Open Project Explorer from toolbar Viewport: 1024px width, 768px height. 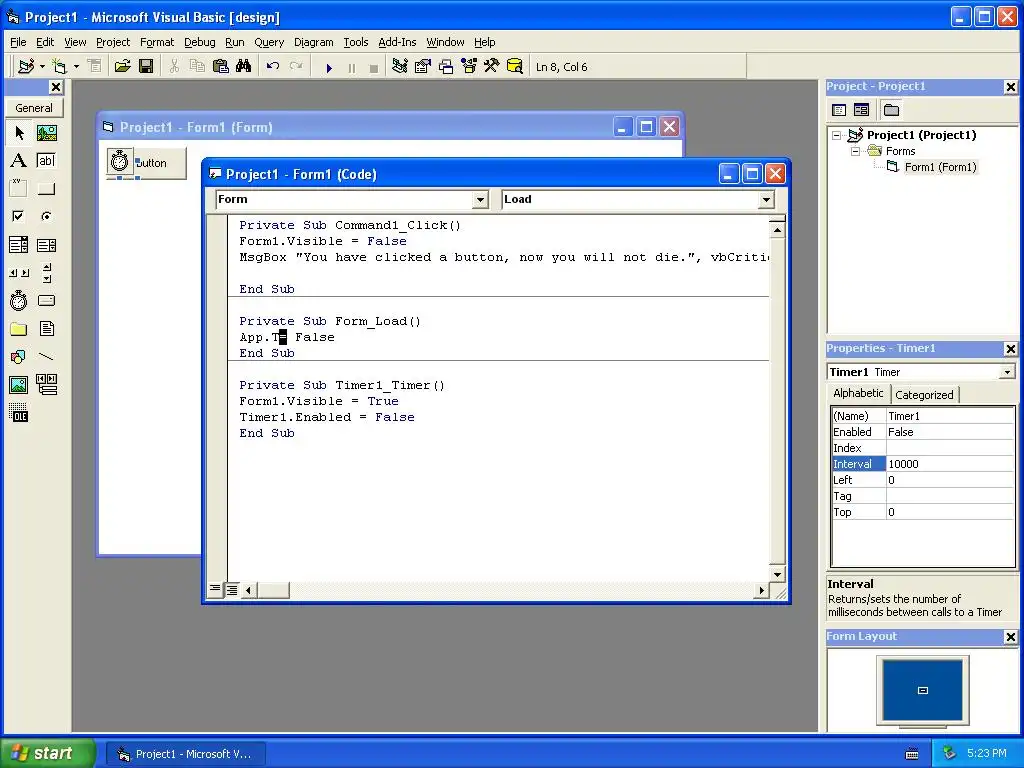(400, 67)
